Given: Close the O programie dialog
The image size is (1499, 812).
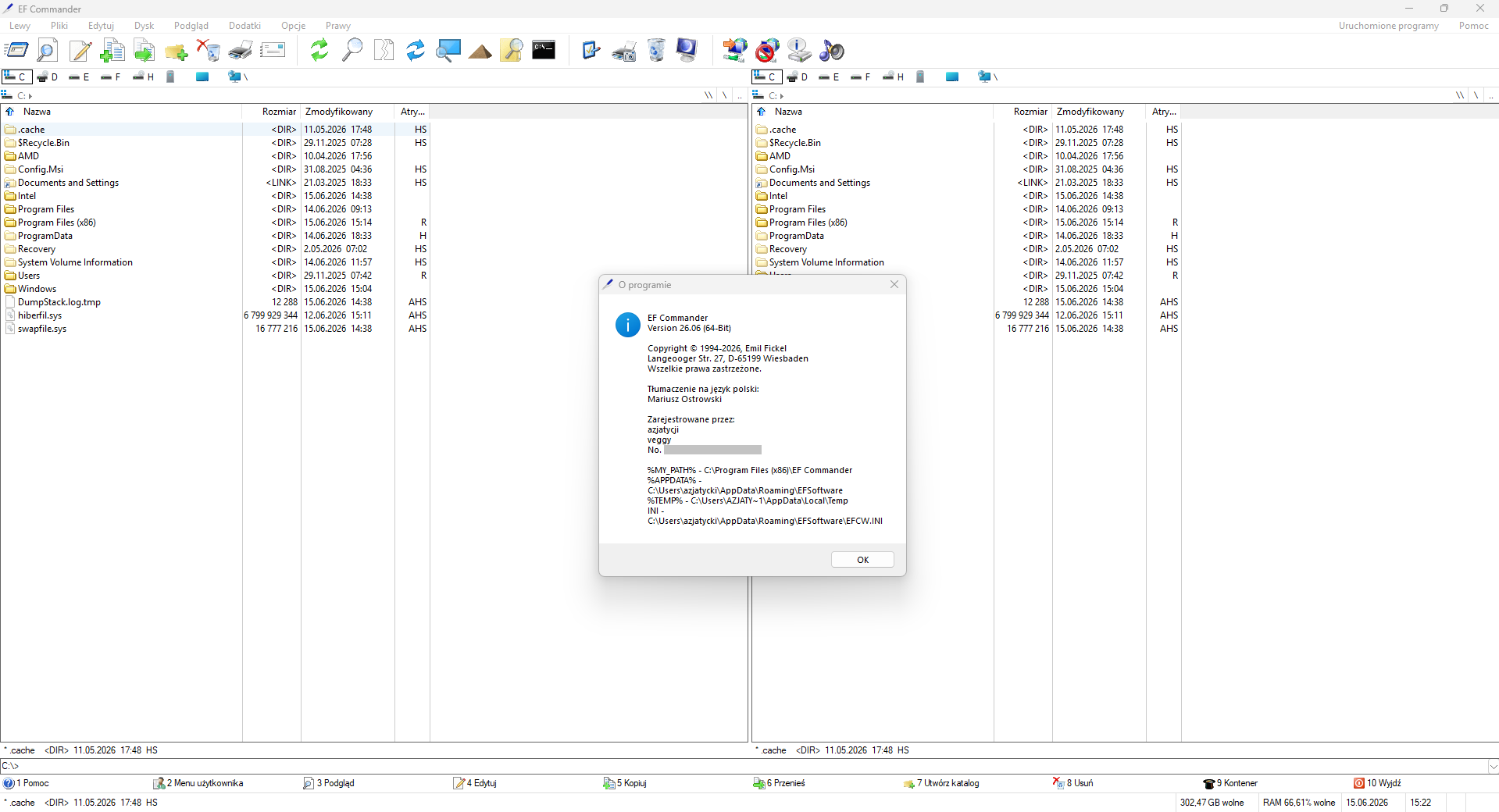Looking at the screenshot, I should pyautogui.click(x=894, y=285).
